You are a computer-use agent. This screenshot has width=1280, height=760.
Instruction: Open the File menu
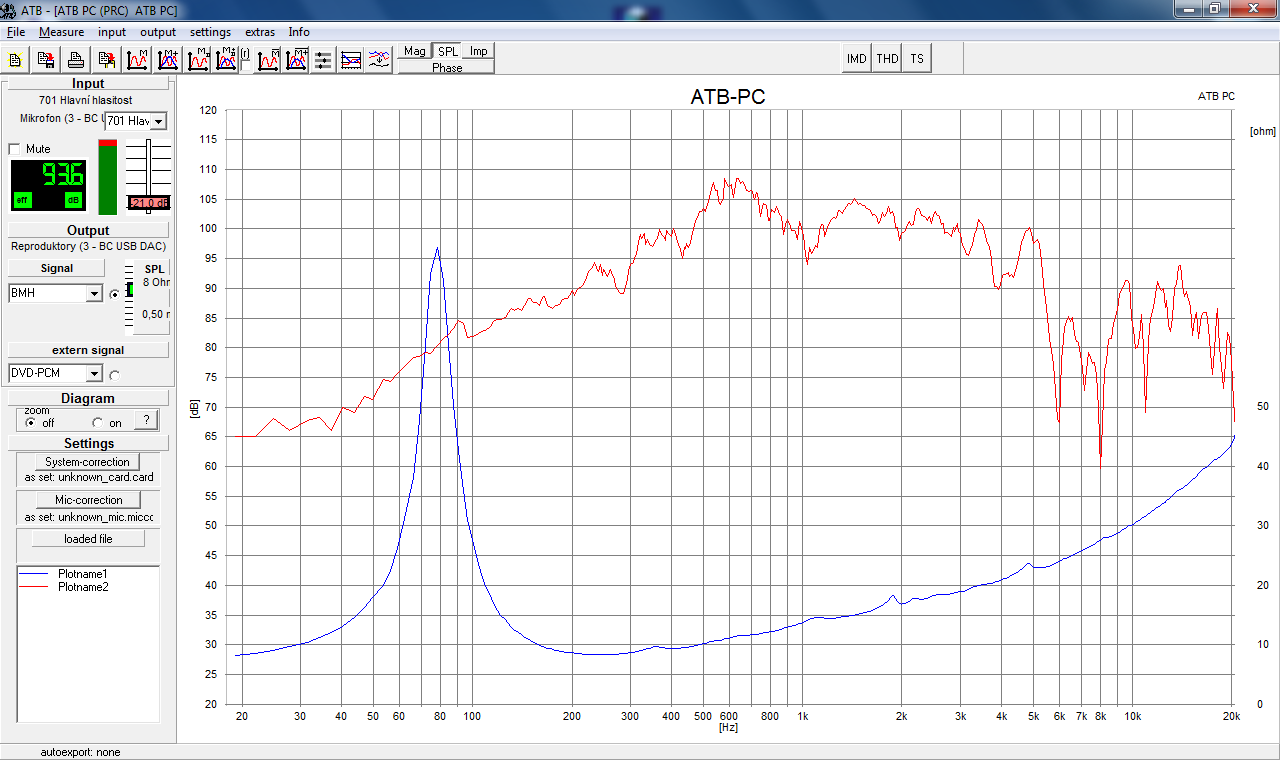[16, 32]
